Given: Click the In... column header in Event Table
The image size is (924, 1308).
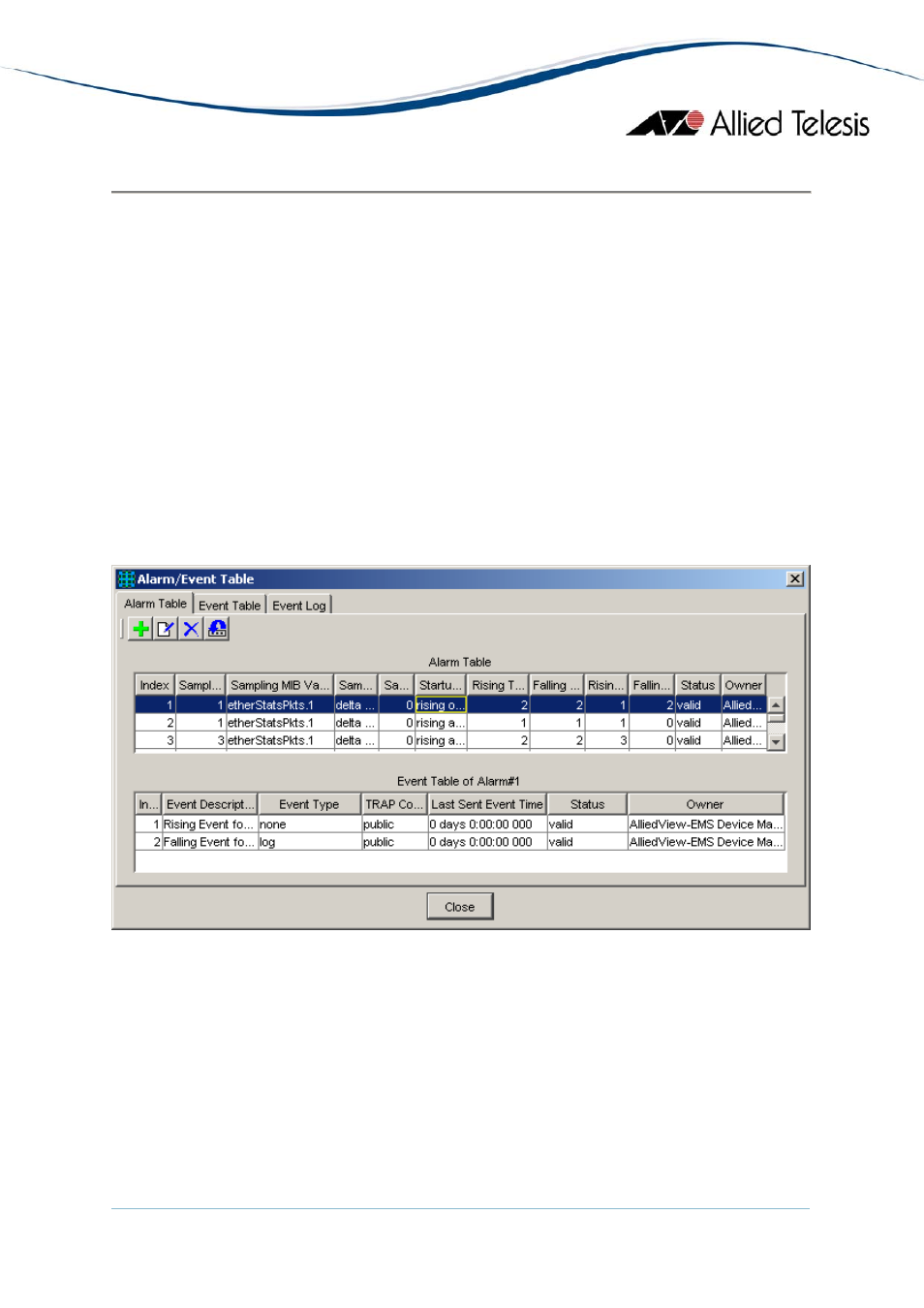Looking at the screenshot, I should click(x=148, y=804).
